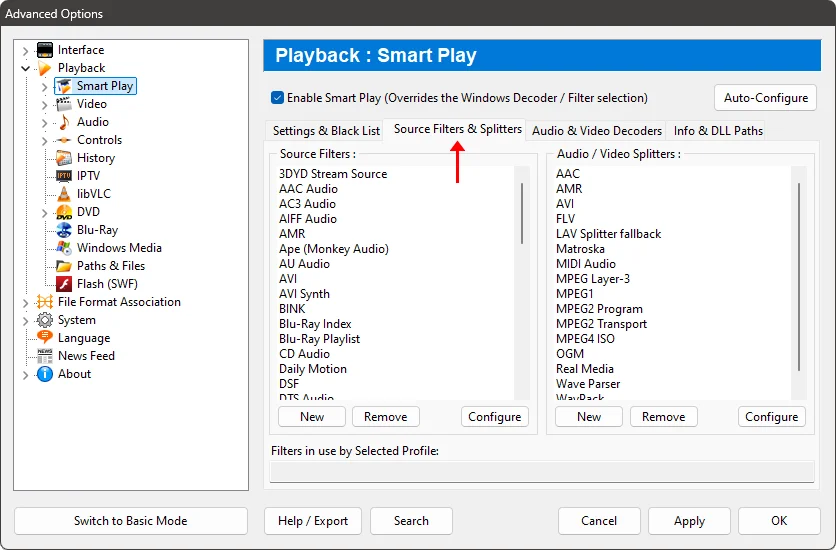Apply the settings with Apply button
Screen dimensions: 836x550
coord(689,521)
